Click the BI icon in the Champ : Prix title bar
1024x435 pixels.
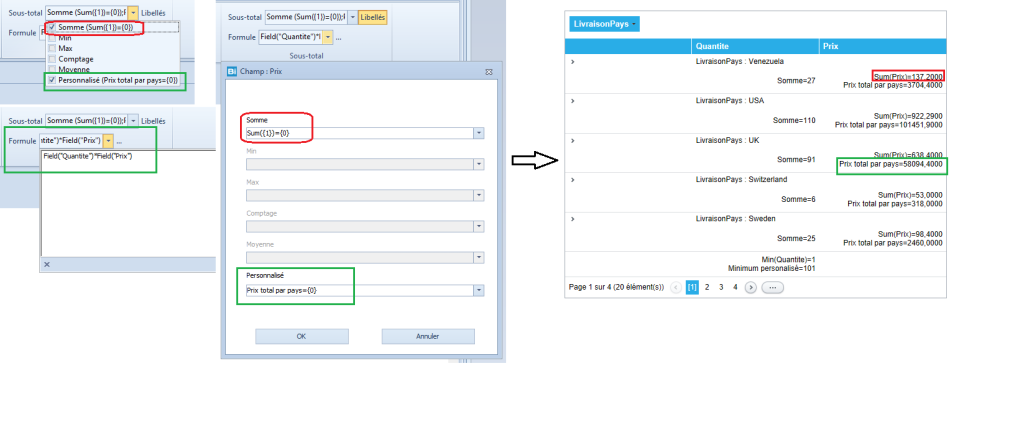coord(231,71)
